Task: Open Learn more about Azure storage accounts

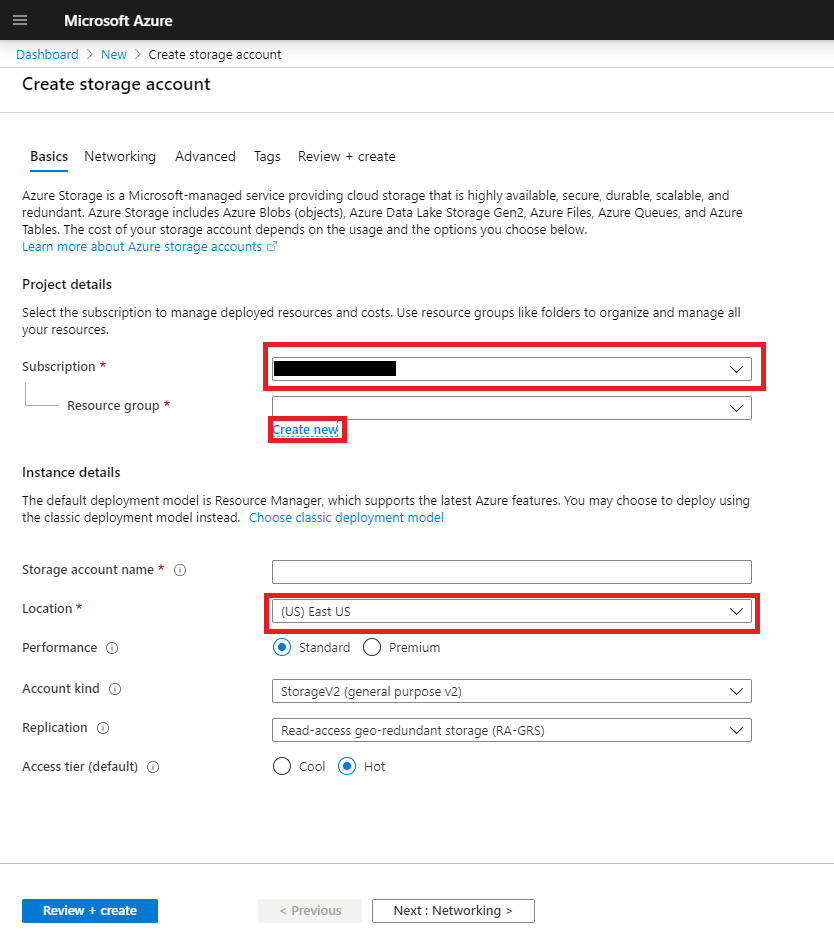Action: [142, 247]
